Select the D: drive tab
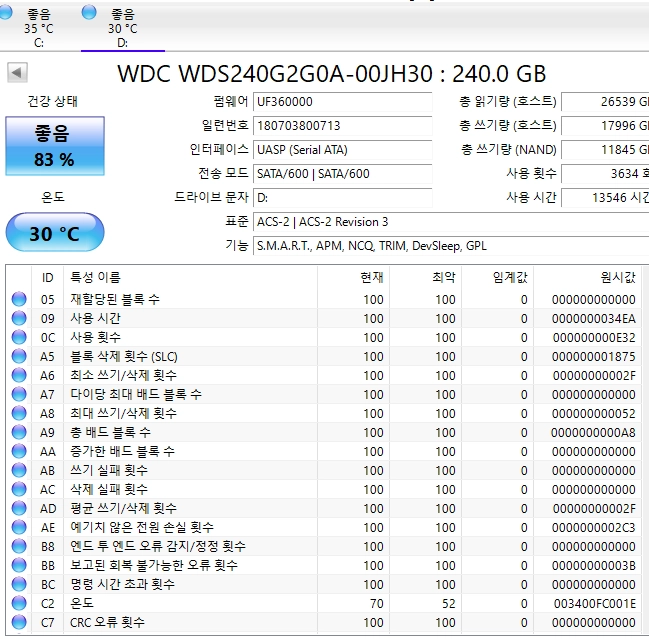The height and width of the screenshot is (639, 649). pyautogui.click(x=123, y=27)
